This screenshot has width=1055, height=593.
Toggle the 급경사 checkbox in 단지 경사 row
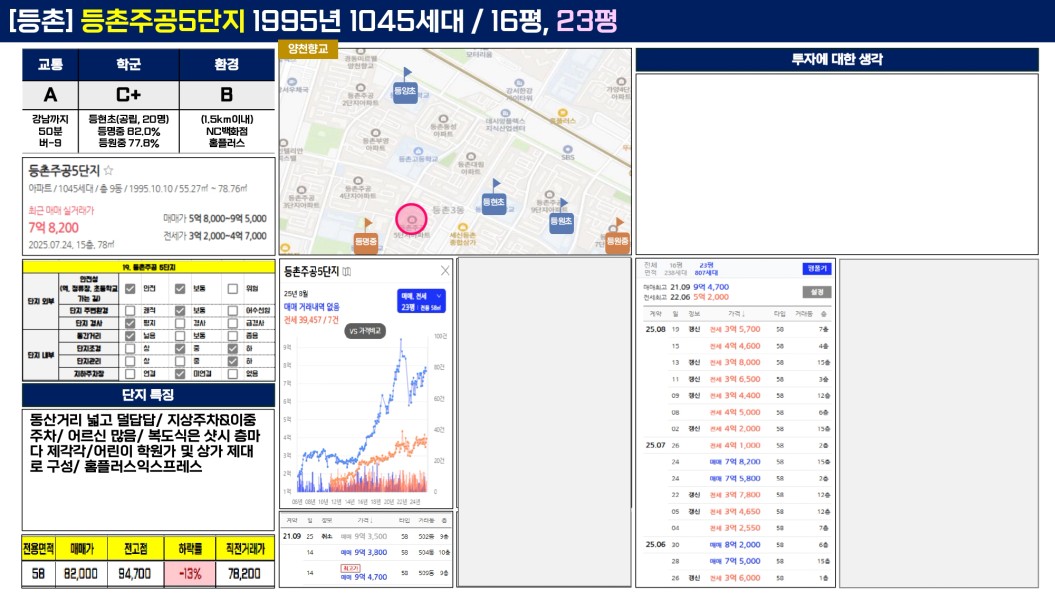[232, 323]
